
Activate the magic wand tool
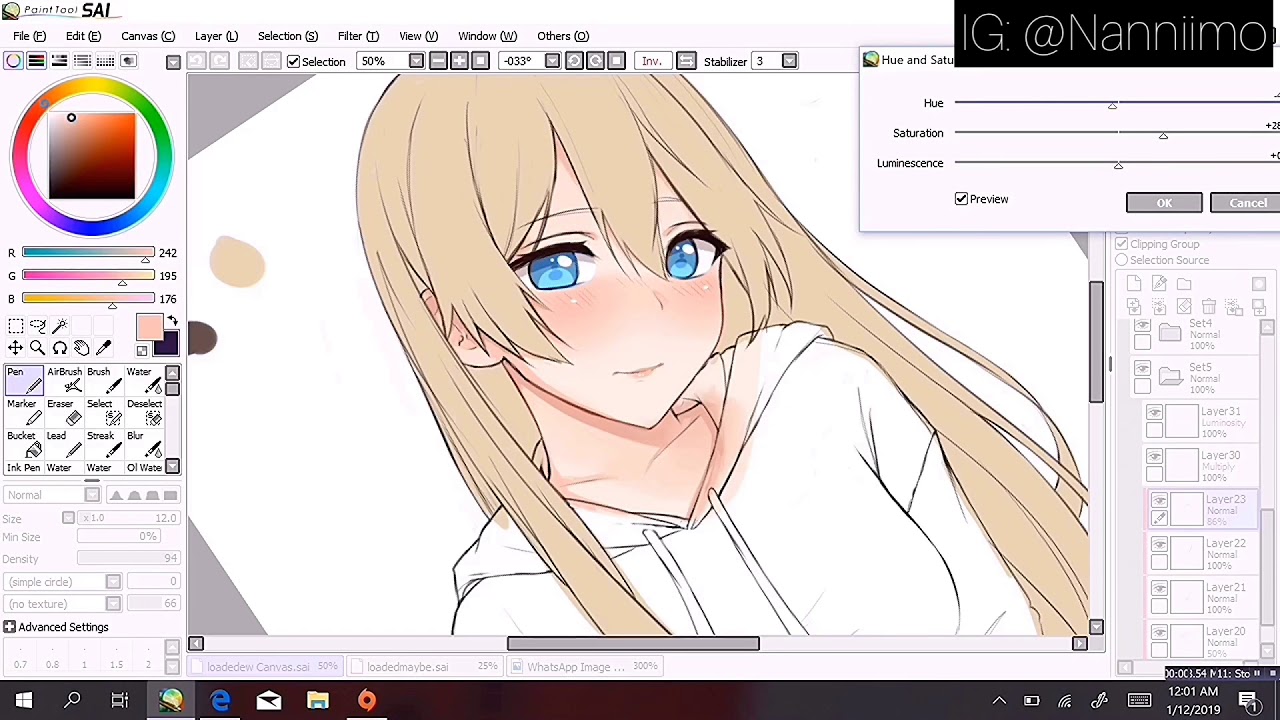tap(59, 326)
